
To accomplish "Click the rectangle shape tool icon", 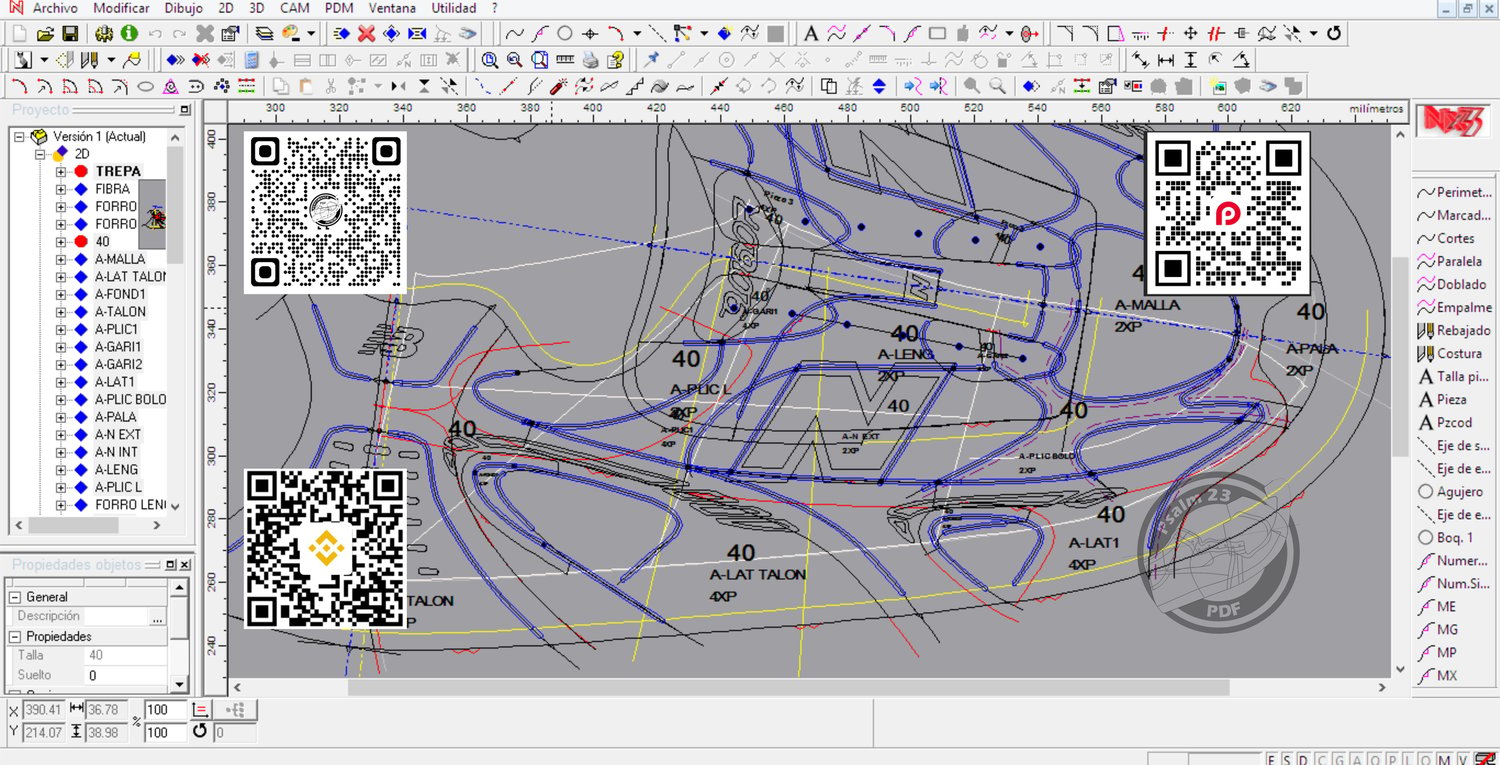I will (936, 33).
